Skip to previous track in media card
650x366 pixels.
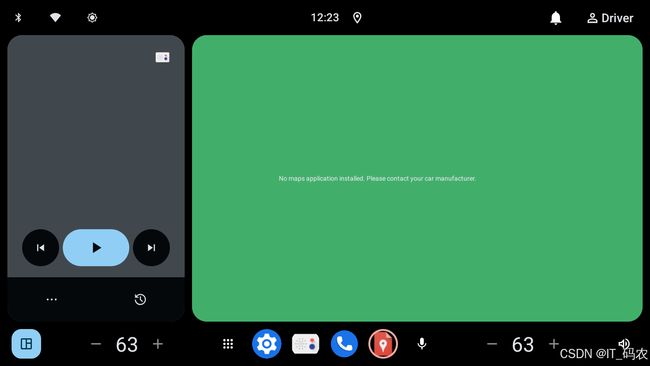(x=41, y=247)
